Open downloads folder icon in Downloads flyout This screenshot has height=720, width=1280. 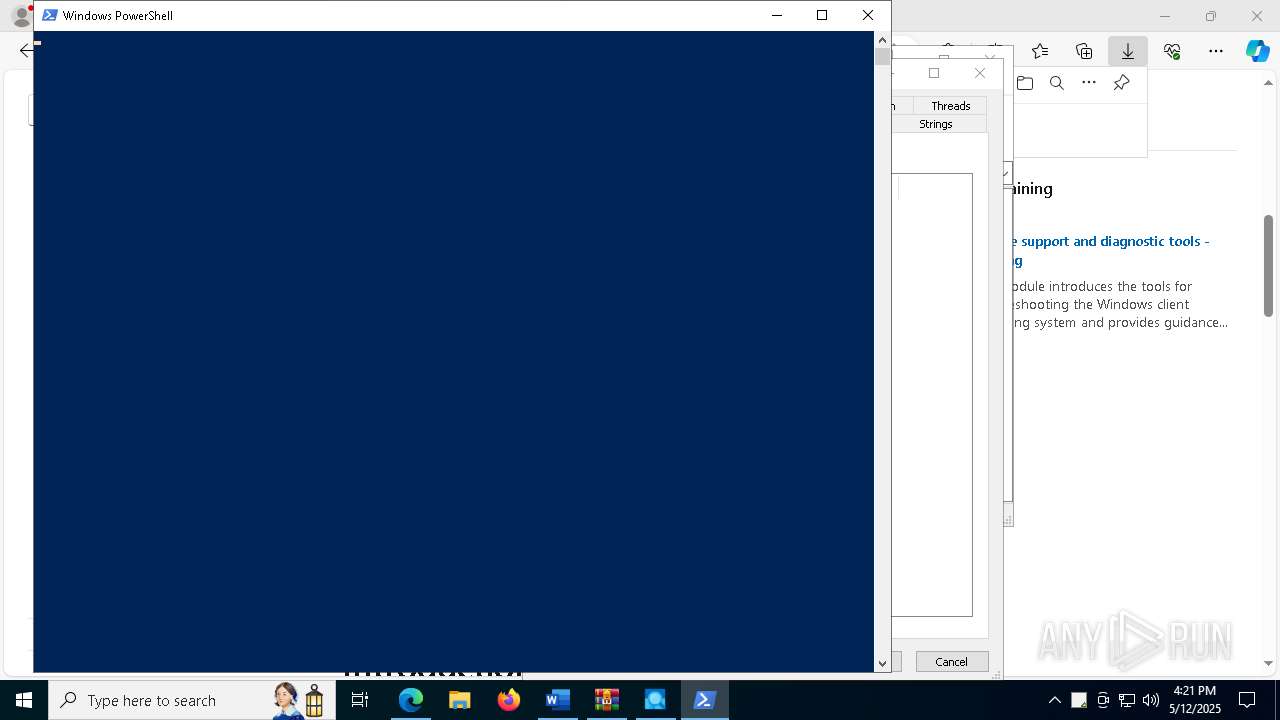coord(1025,83)
